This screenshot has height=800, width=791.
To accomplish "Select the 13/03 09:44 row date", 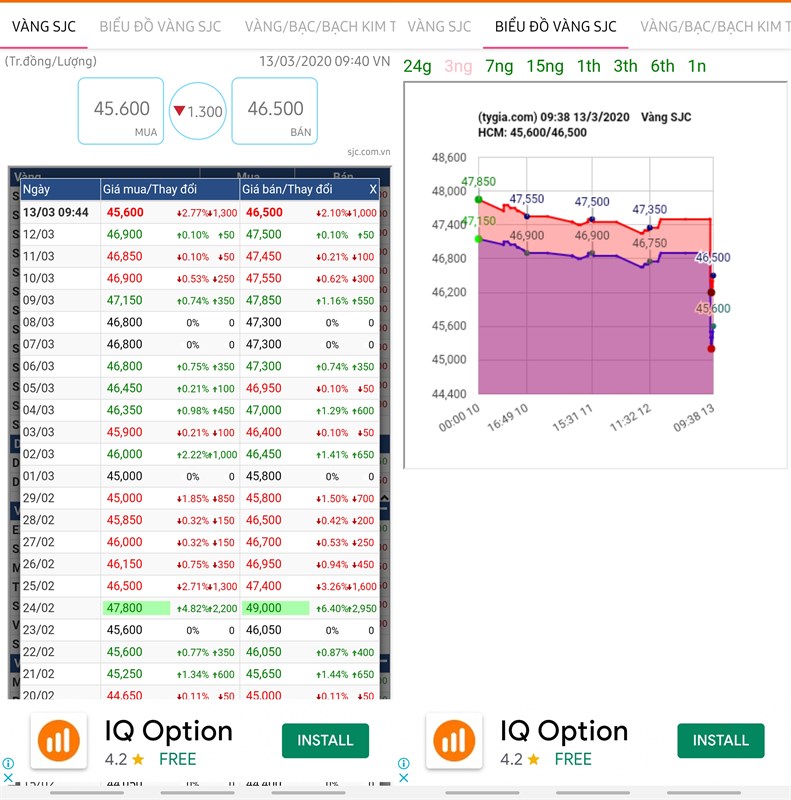I will [56, 212].
